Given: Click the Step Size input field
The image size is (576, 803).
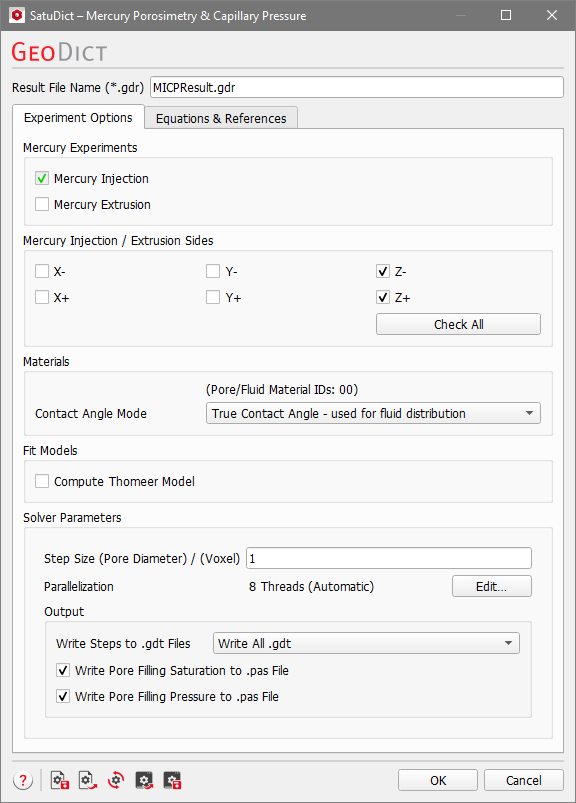Looking at the screenshot, I should click(x=389, y=558).
